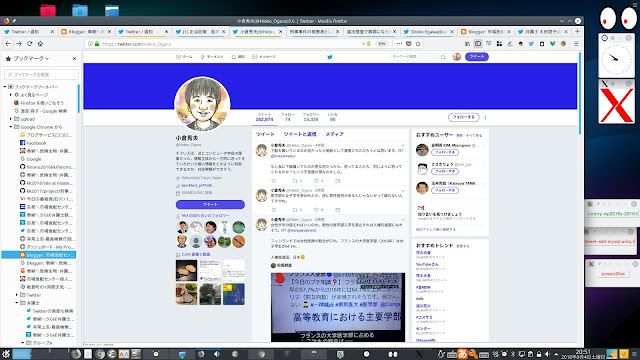Open ホーム in Twitter navigation
The width and height of the screenshot is (640, 360).
coord(184,57)
